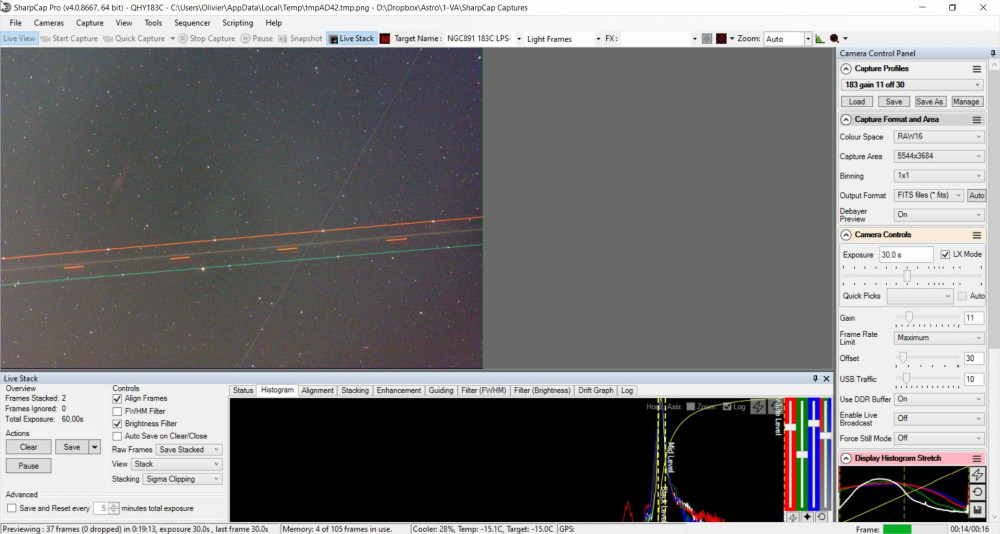
Task: Open the Capture menu
Action: tap(89, 23)
